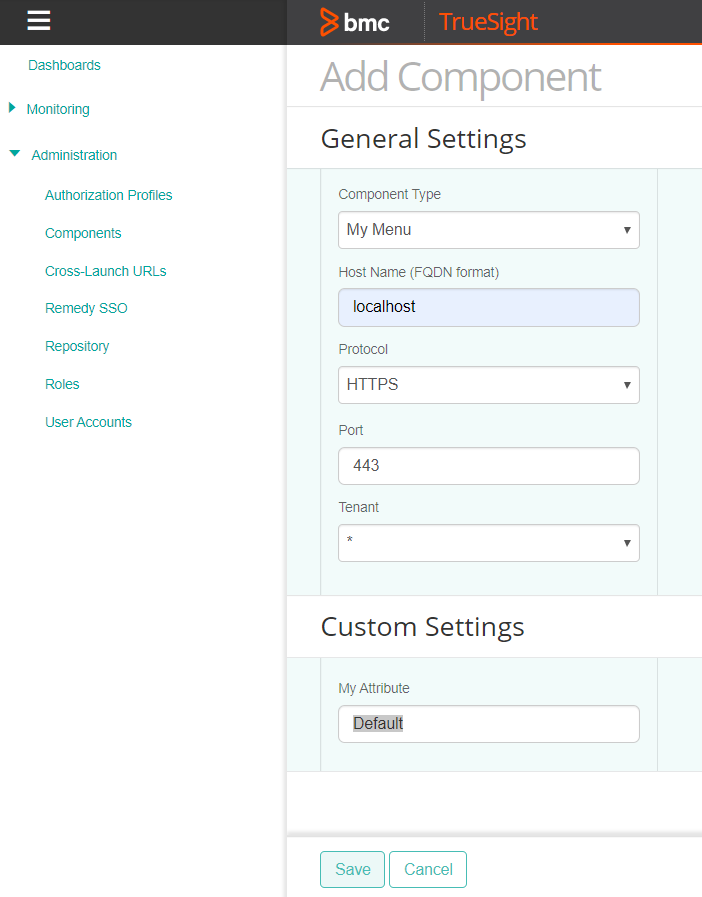
Task: Open the Repository page
Action: pyautogui.click(x=77, y=346)
